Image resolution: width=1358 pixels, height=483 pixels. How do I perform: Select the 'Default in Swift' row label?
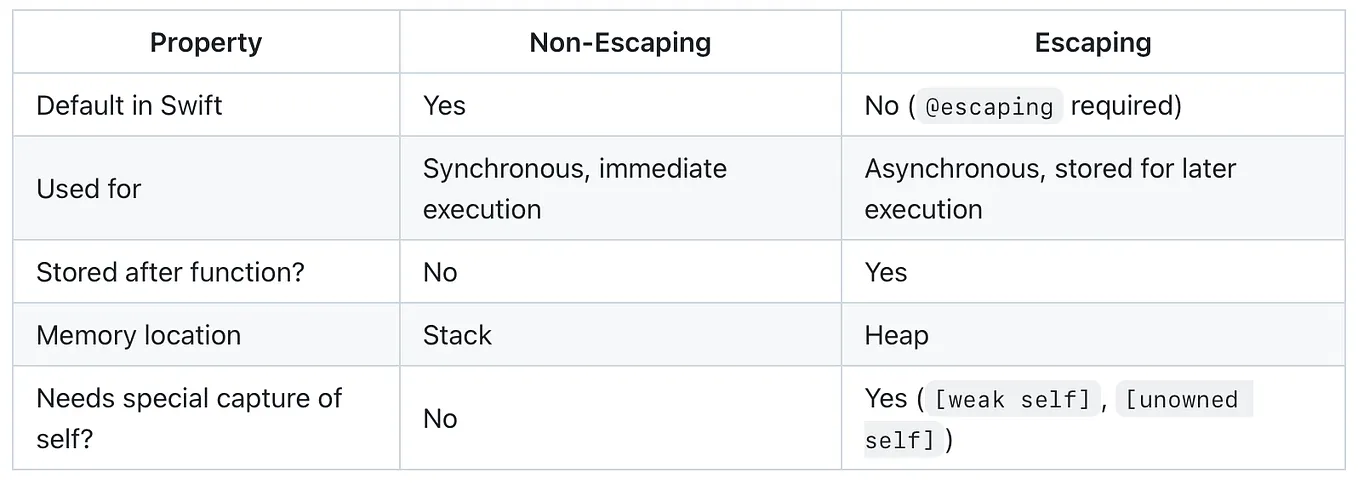(x=129, y=106)
